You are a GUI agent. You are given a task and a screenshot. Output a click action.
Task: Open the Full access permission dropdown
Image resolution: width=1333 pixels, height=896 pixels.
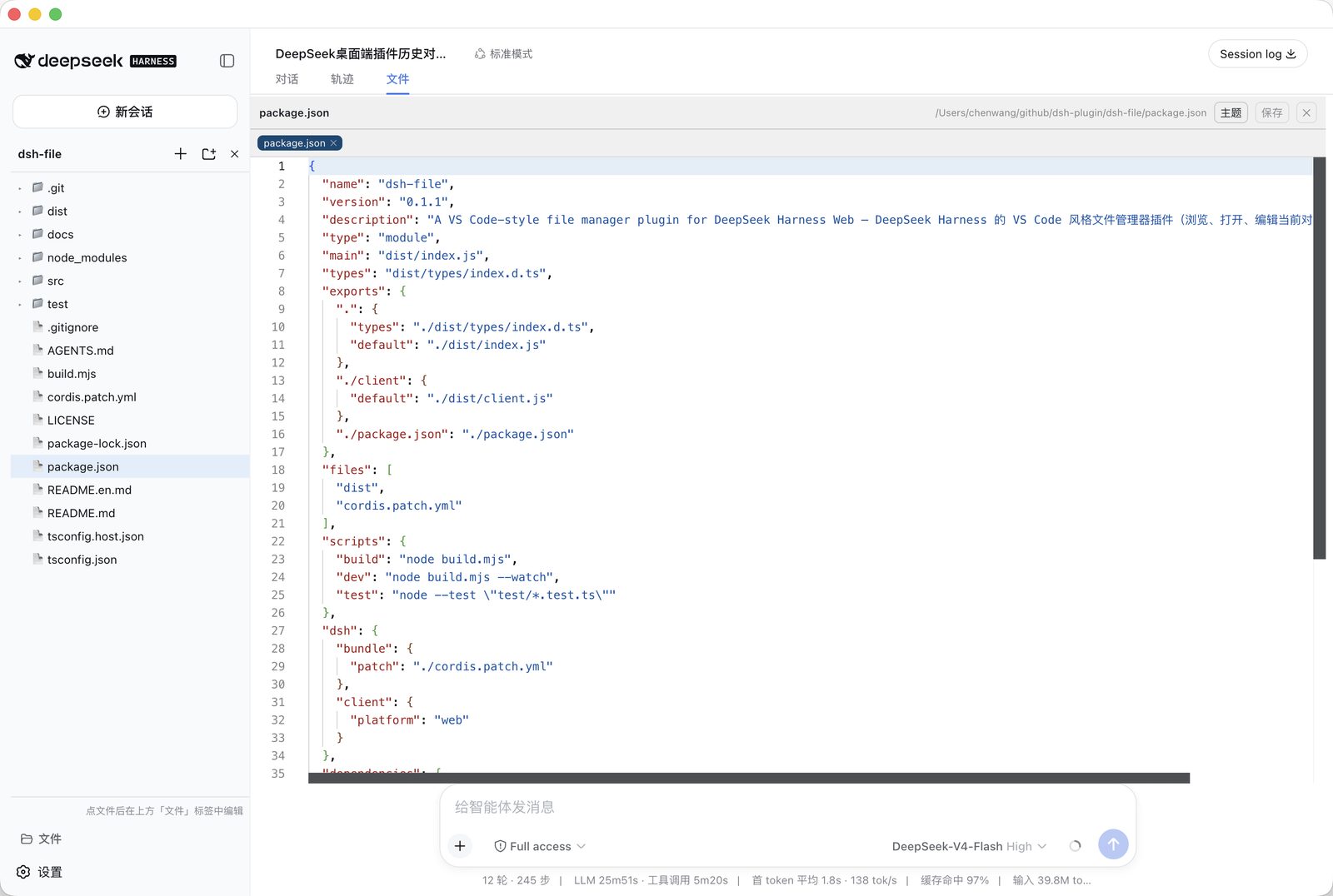[540, 846]
